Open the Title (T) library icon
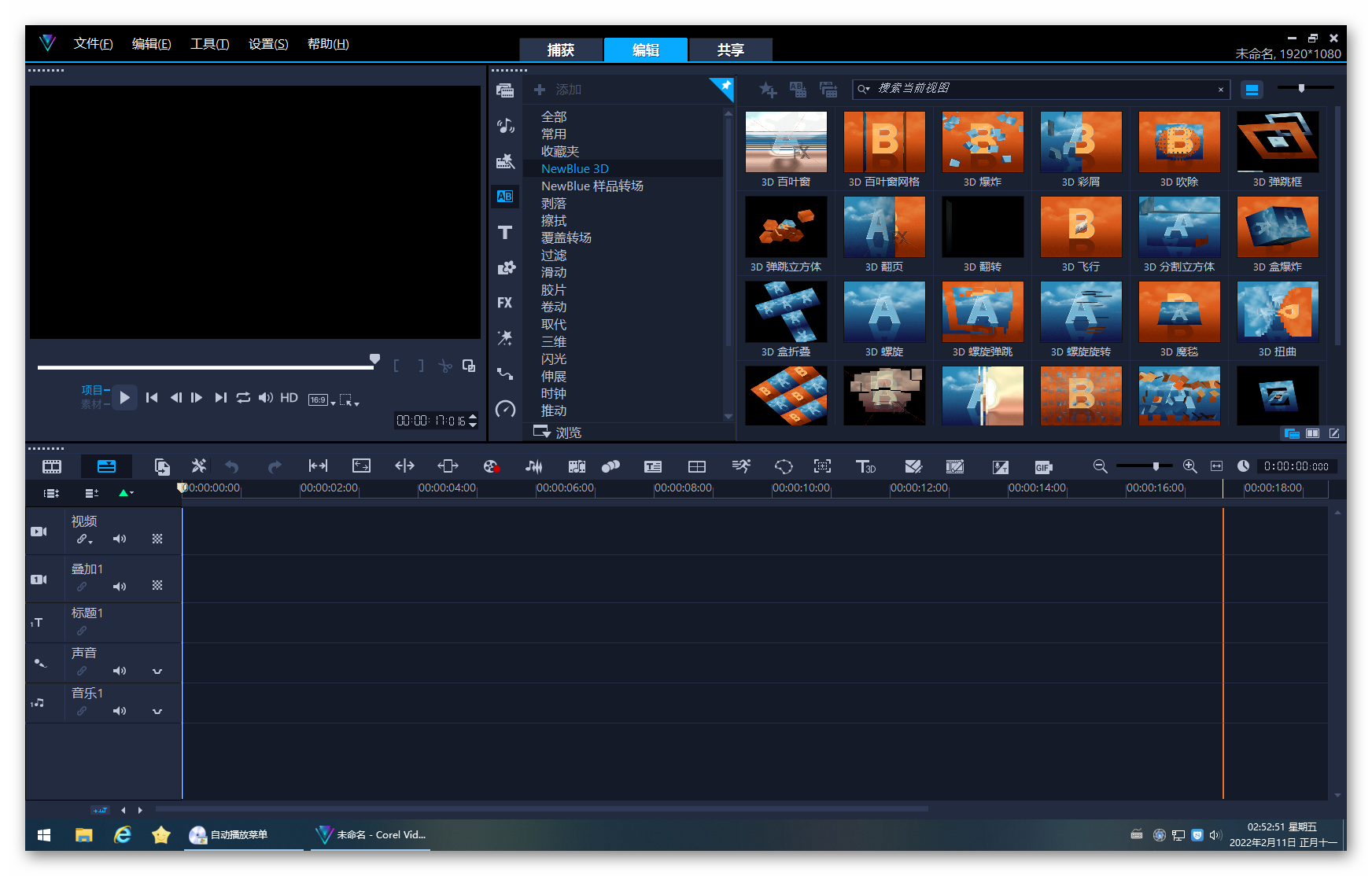 coord(505,233)
